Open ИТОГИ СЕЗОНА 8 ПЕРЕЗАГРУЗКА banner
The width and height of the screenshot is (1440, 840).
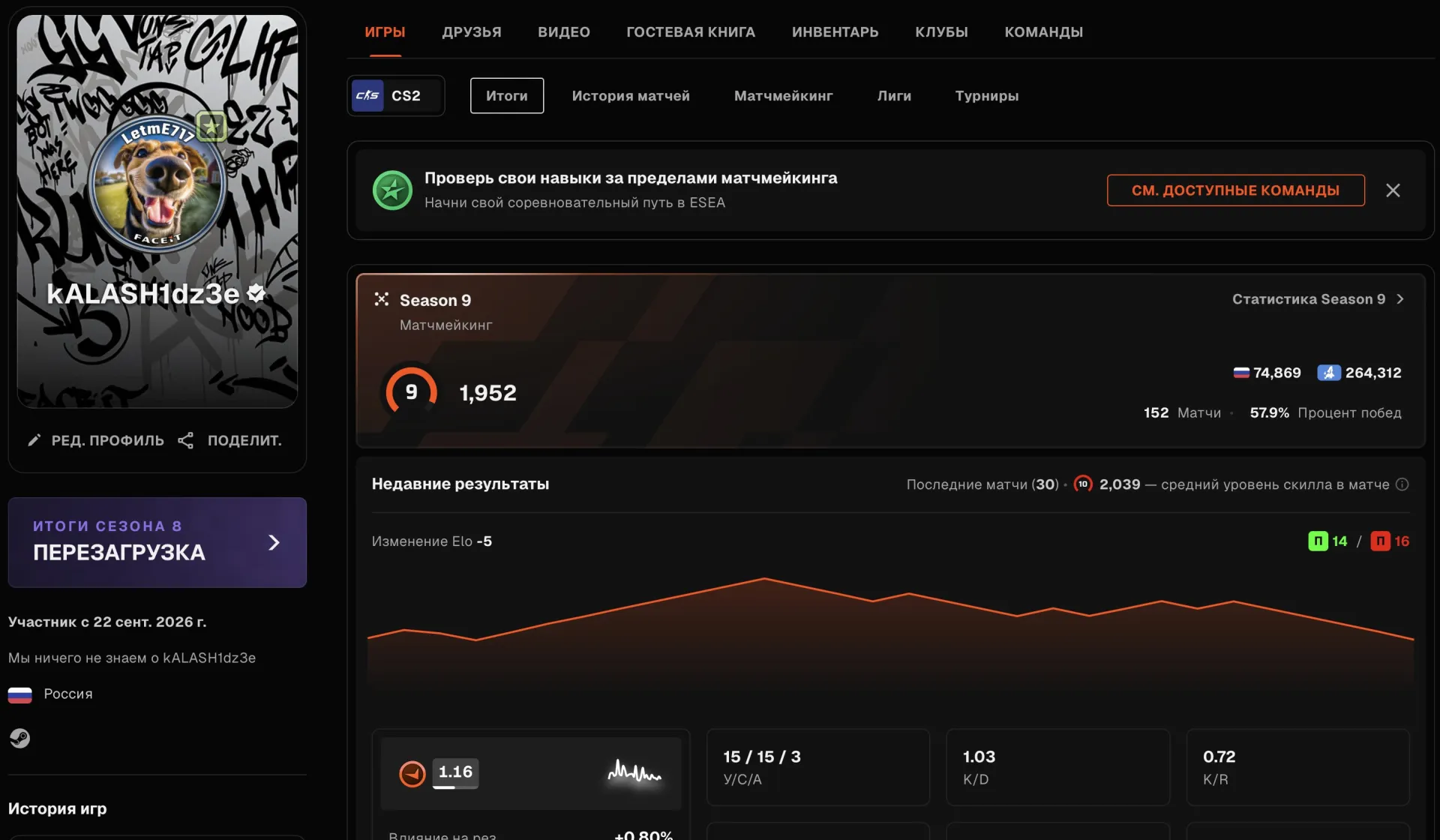click(157, 542)
